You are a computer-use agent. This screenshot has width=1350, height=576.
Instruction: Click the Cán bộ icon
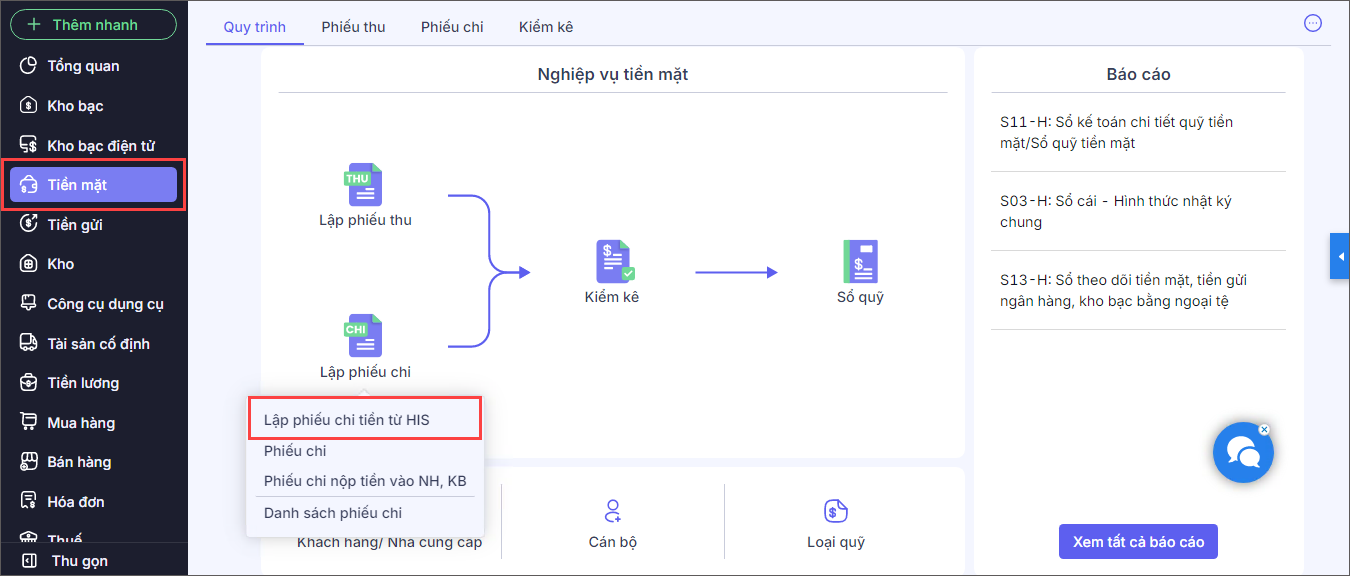[x=613, y=511]
